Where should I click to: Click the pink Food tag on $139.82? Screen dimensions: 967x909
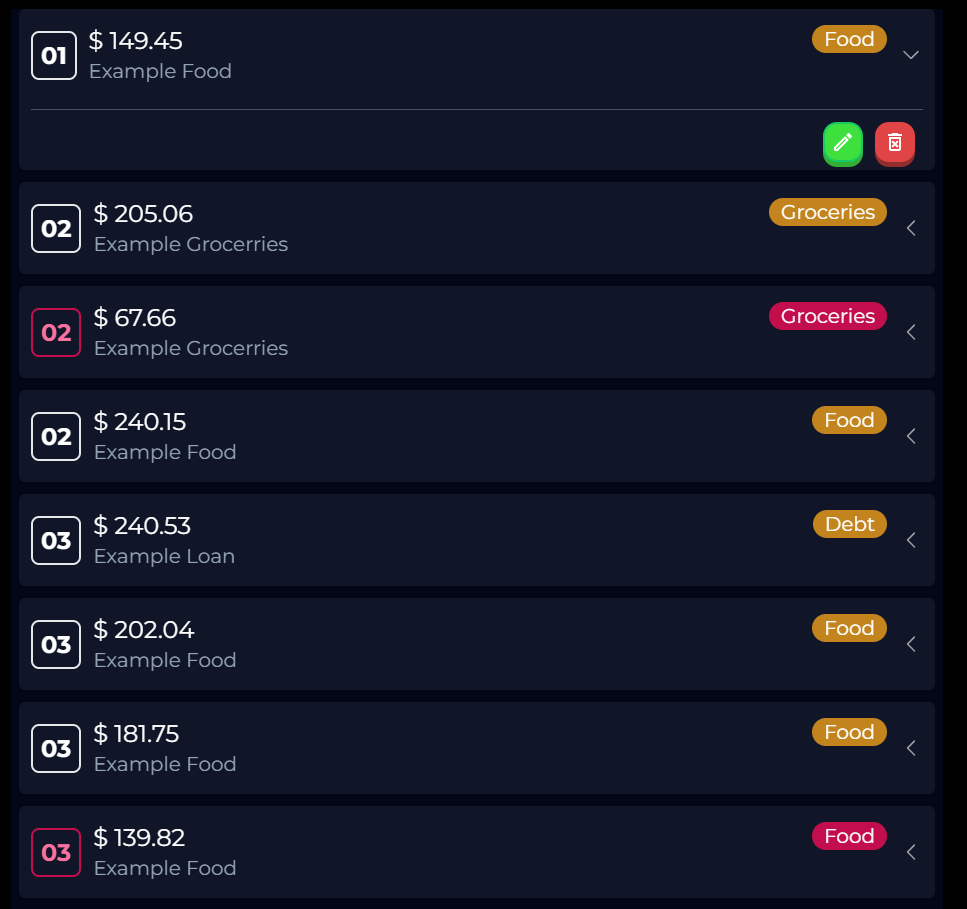pyautogui.click(x=849, y=836)
